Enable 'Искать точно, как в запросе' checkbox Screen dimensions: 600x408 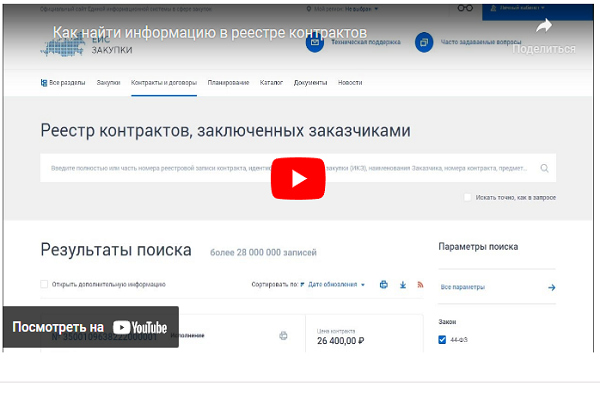(467, 197)
